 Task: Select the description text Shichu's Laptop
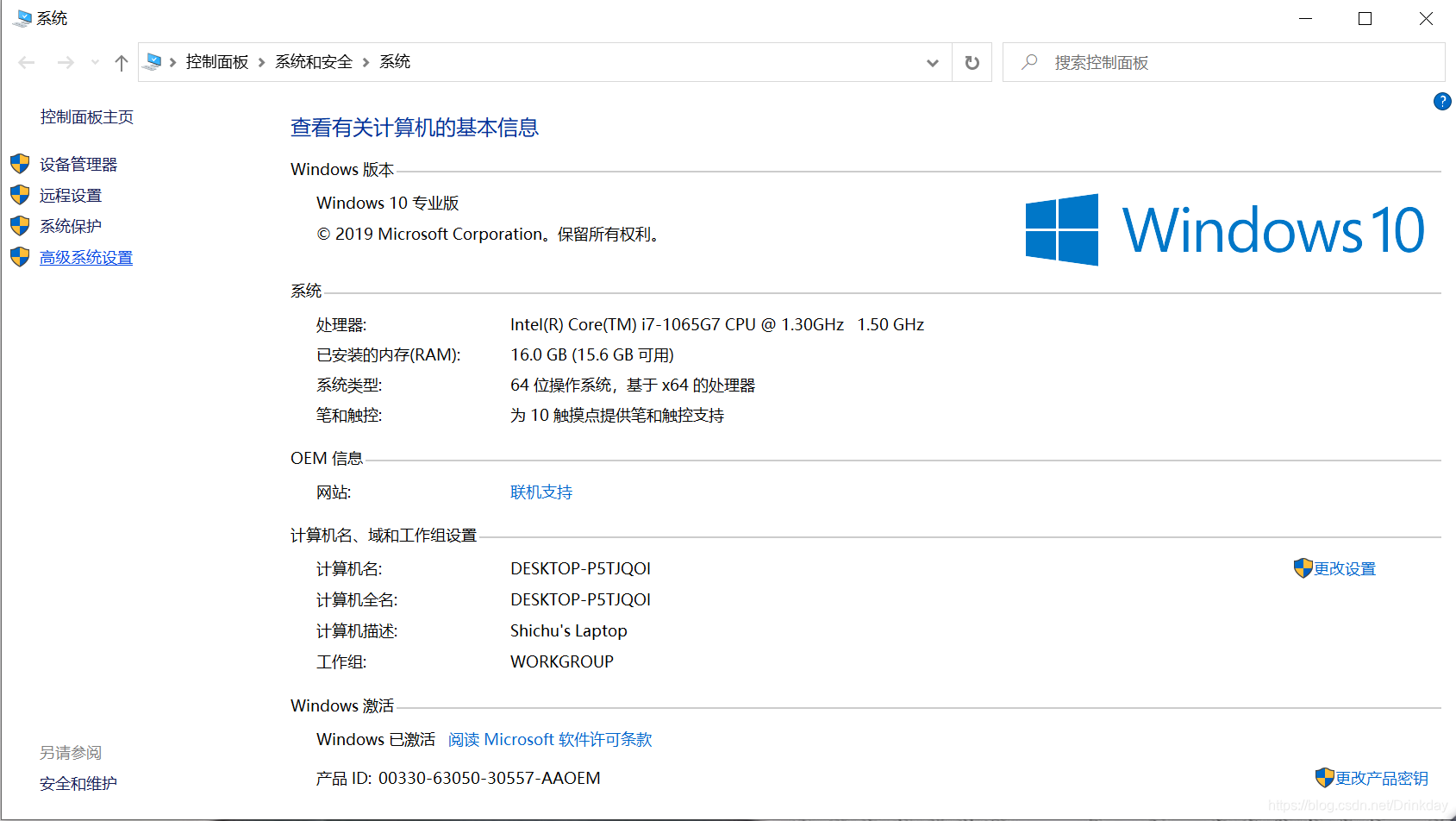pos(569,631)
